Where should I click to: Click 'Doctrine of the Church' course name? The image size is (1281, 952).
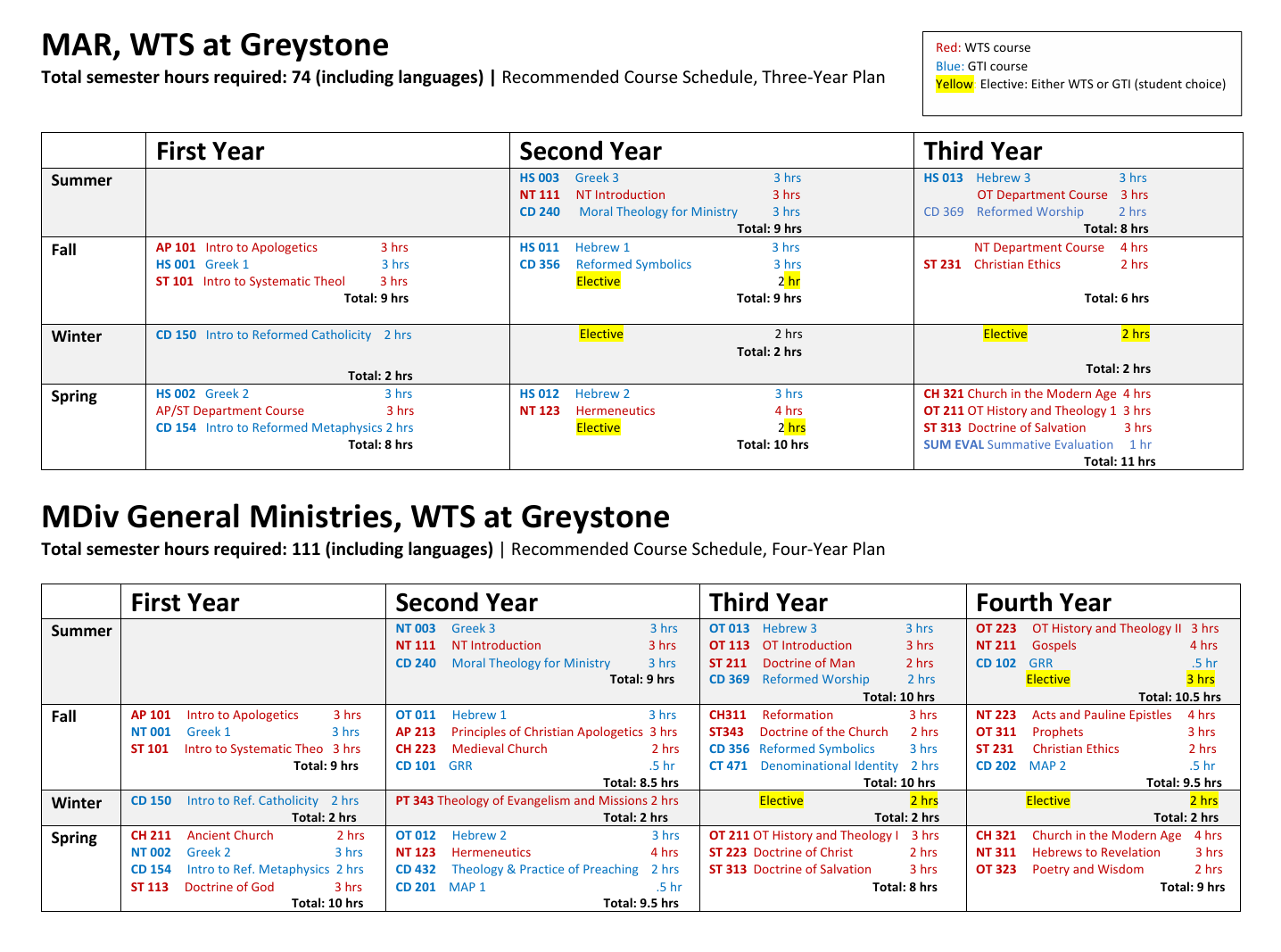[x=824, y=733]
